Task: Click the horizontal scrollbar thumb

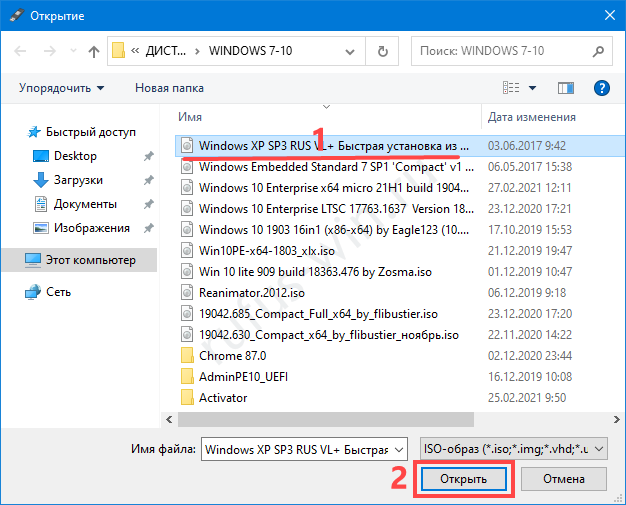Action: [326, 419]
